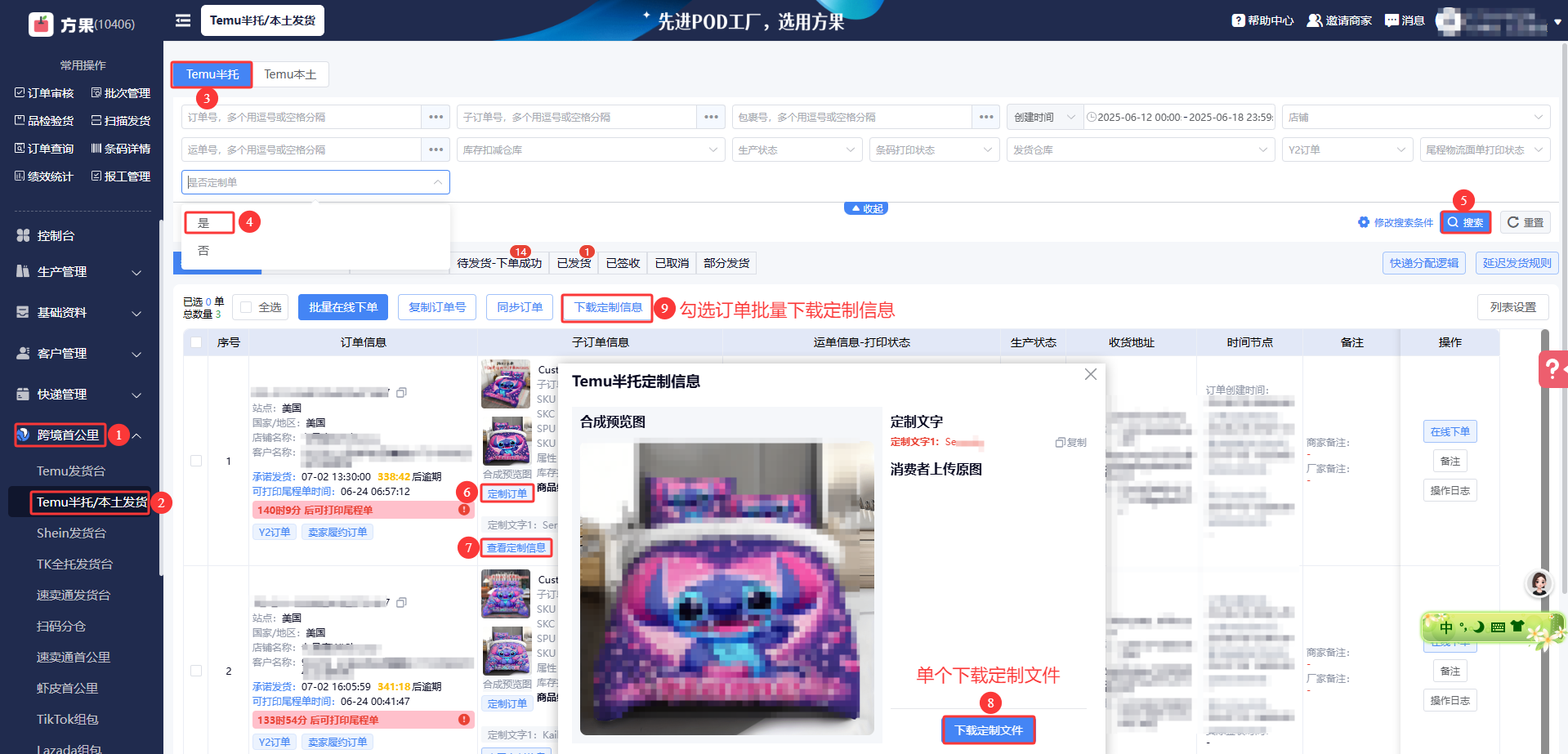The width and height of the screenshot is (1568, 754).
Task: Click the IME shirt skin icon
Action: point(1517,627)
